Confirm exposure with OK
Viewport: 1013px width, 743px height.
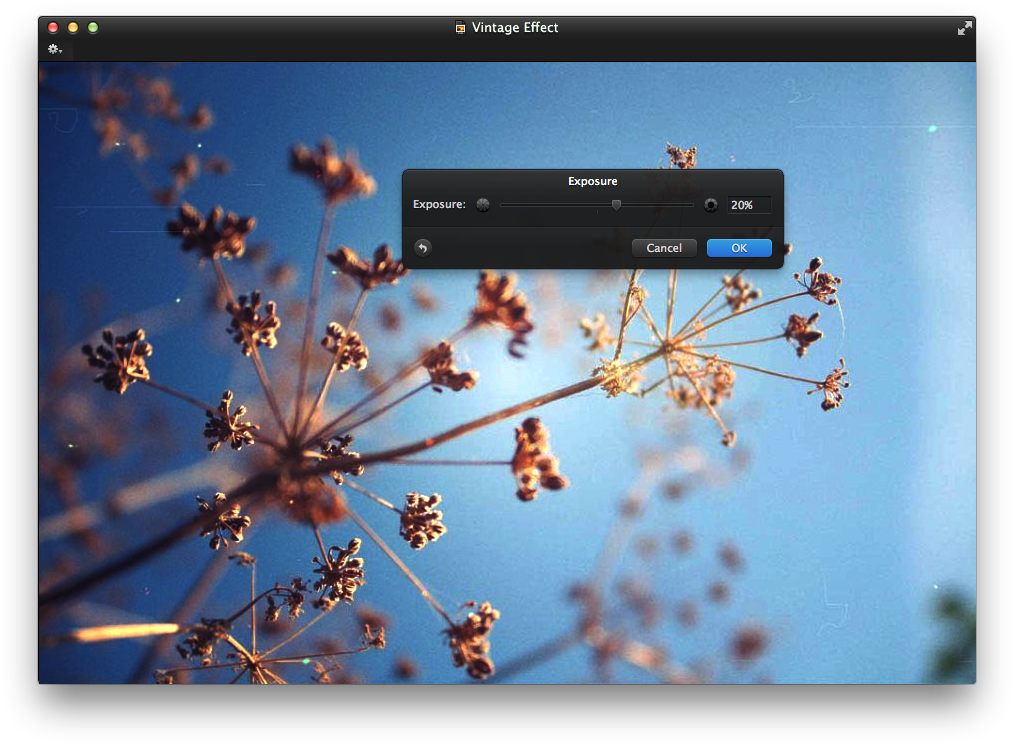tap(739, 248)
